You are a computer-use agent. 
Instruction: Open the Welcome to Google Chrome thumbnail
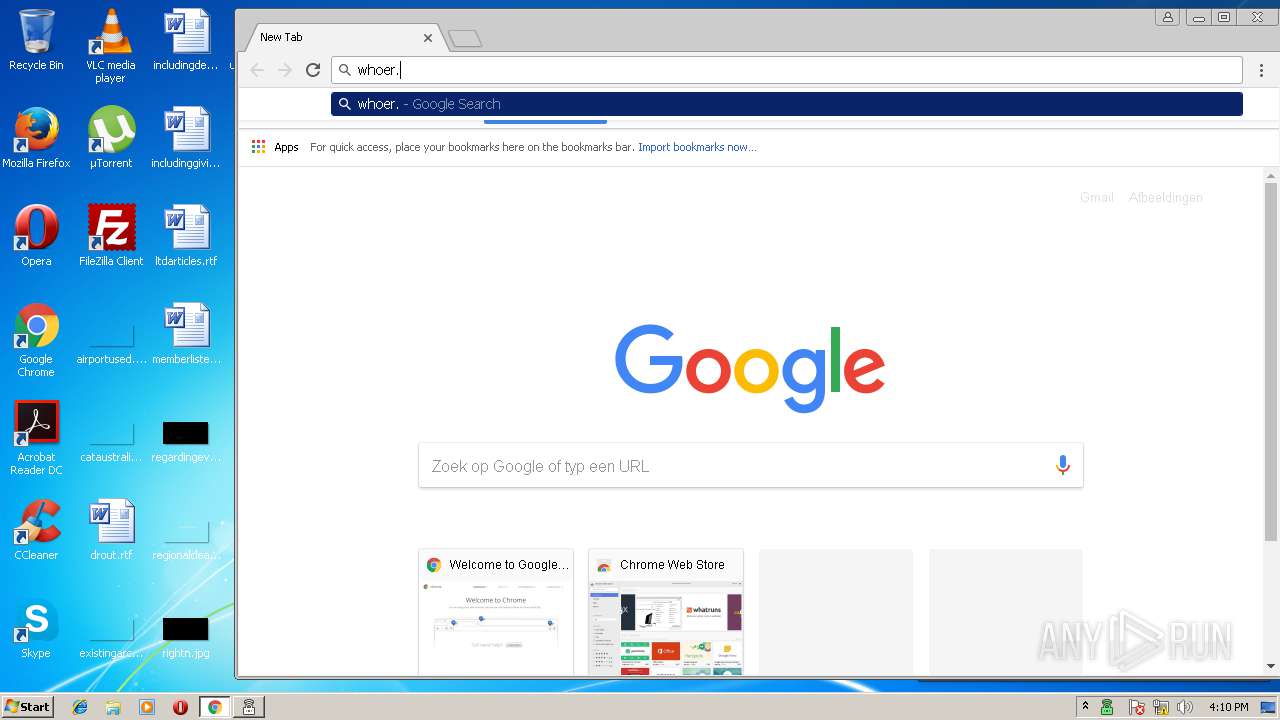pyautogui.click(x=496, y=611)
